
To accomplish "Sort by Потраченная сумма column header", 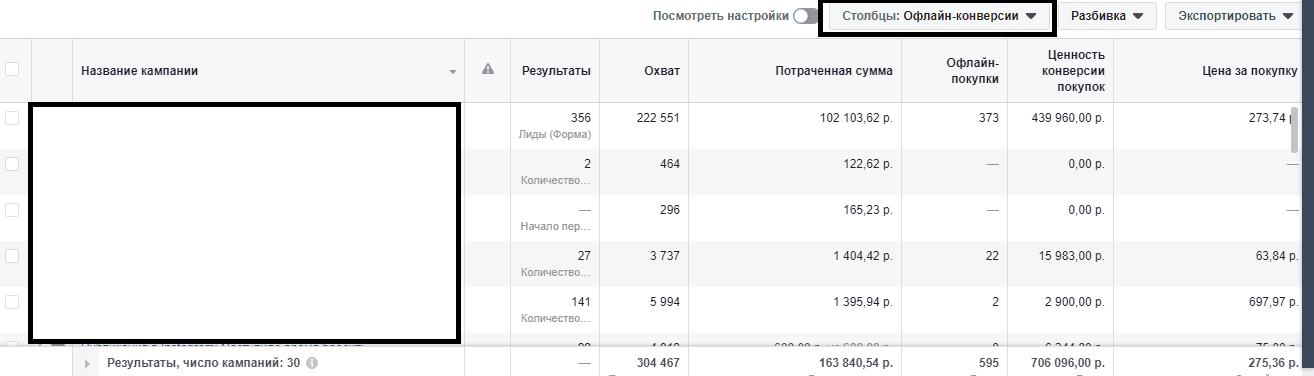I will (x=834, y=70).
